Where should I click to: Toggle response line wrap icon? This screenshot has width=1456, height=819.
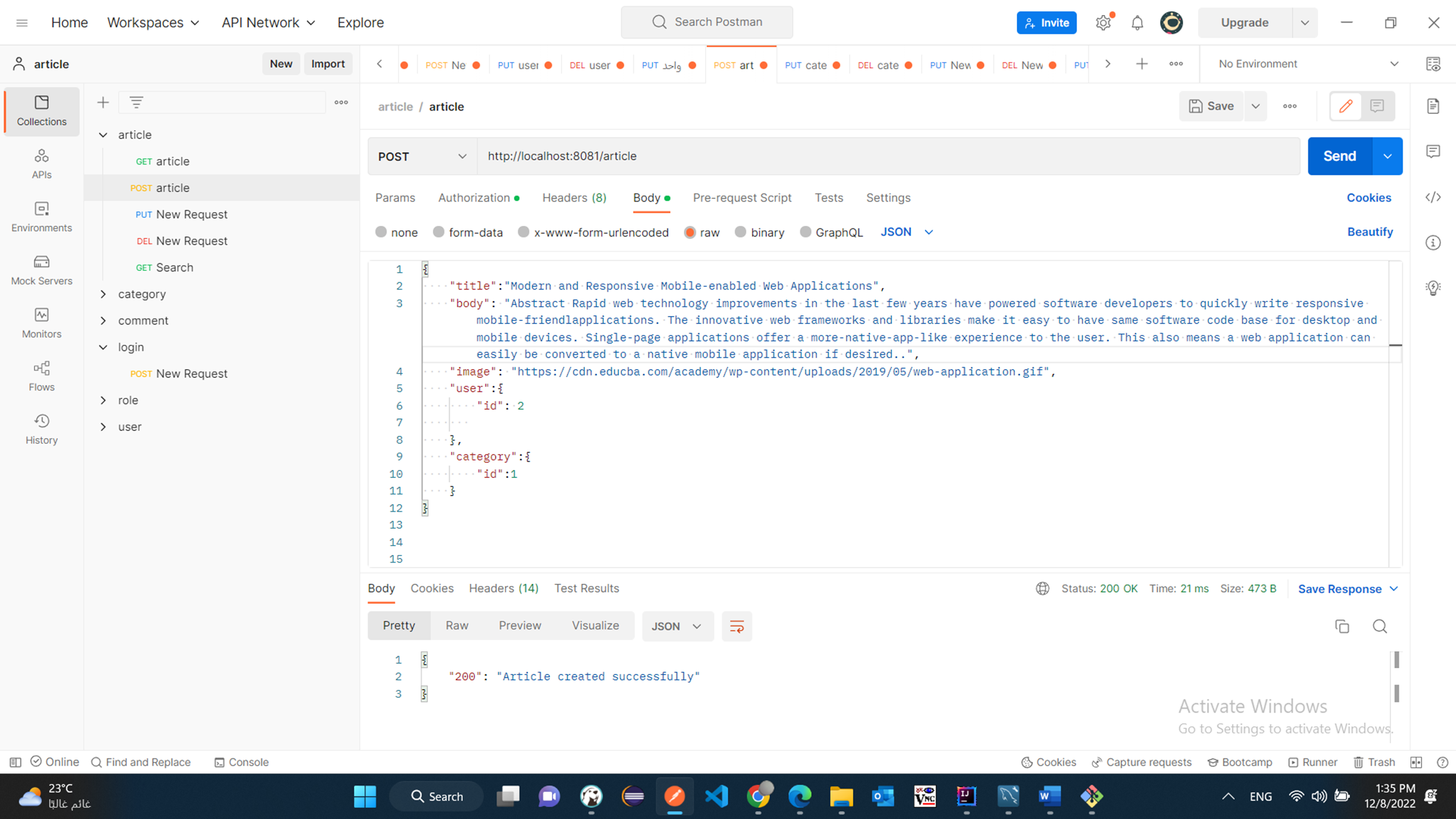point(736,626)
